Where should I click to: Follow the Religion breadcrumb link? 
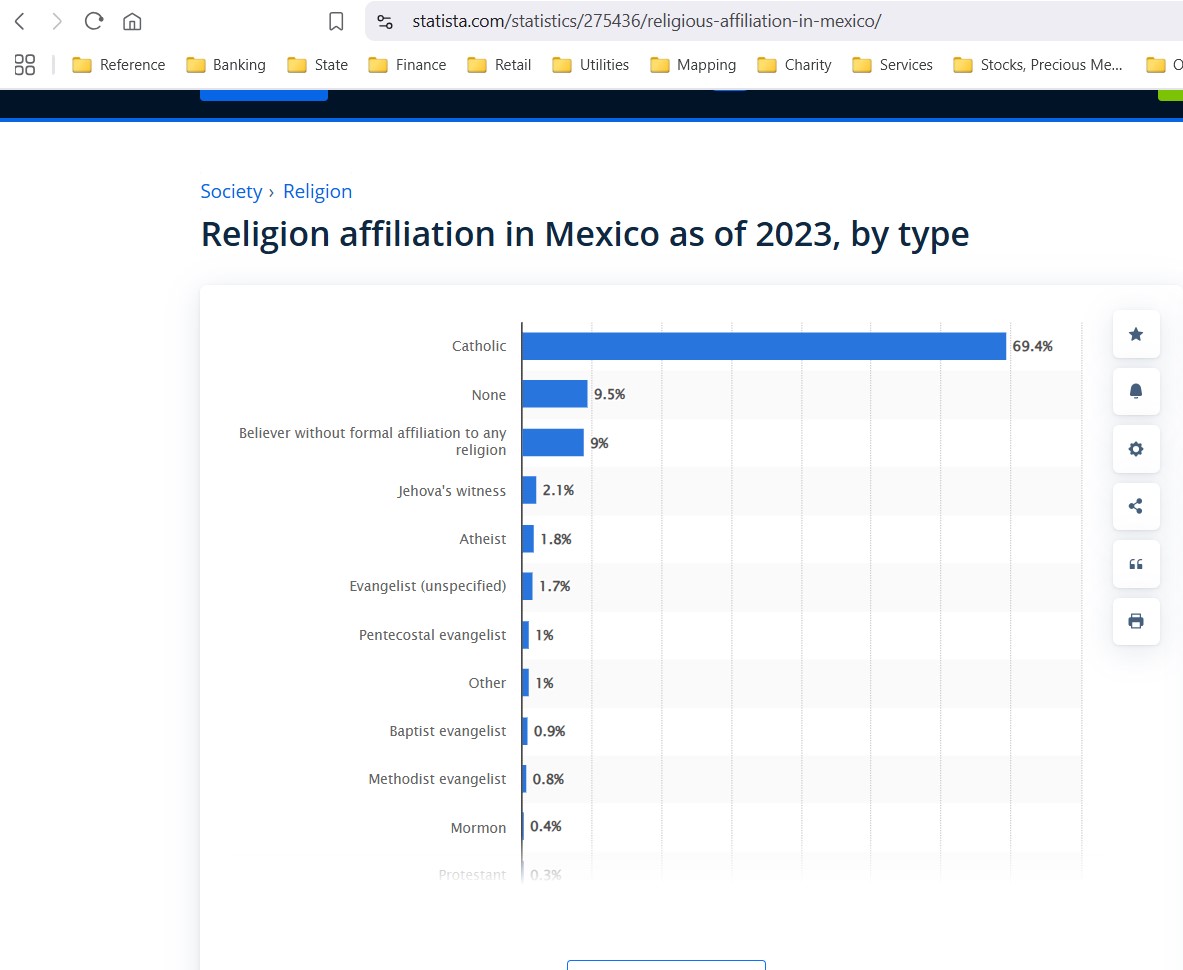(x=318, y=192)
